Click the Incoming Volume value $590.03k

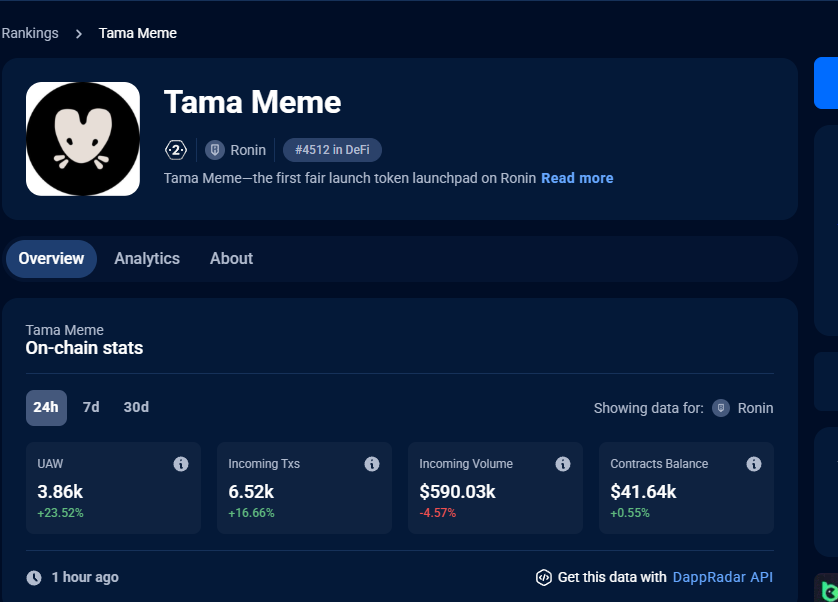tap(457, 492)
